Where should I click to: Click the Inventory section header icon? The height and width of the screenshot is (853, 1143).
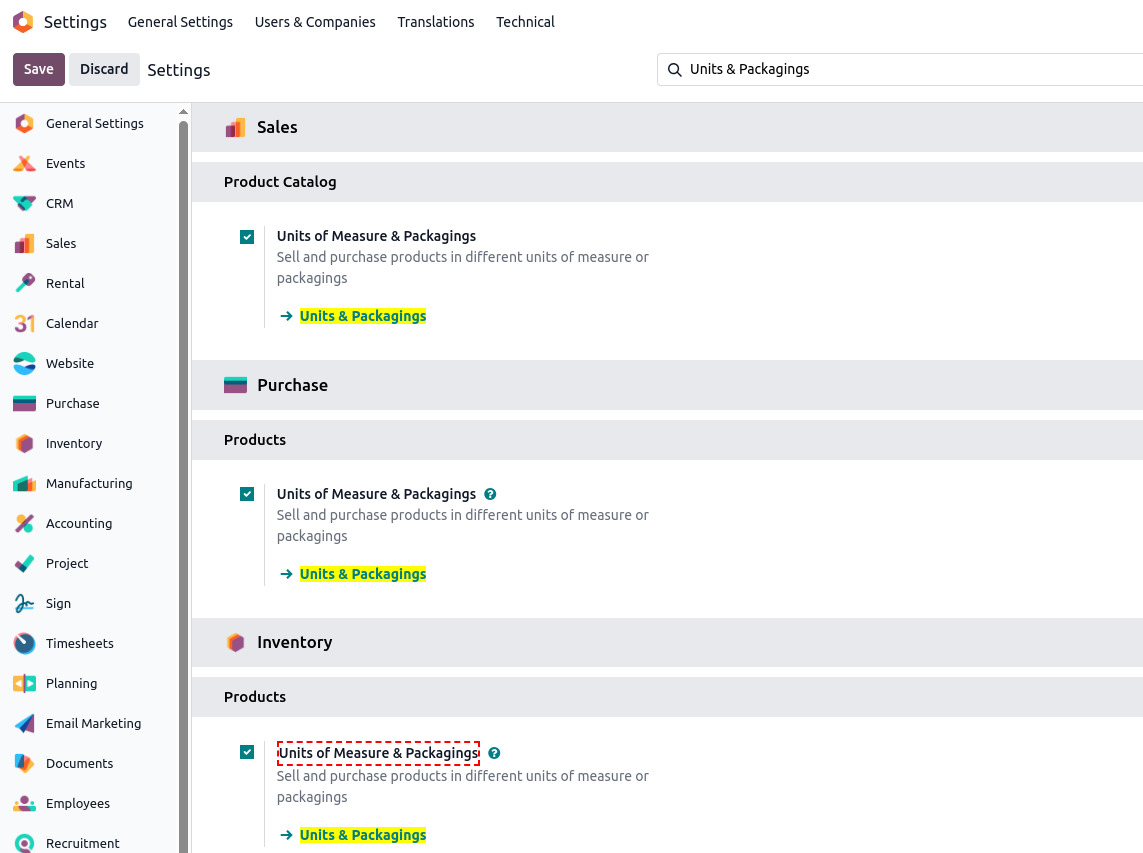[x=235, y=642]
